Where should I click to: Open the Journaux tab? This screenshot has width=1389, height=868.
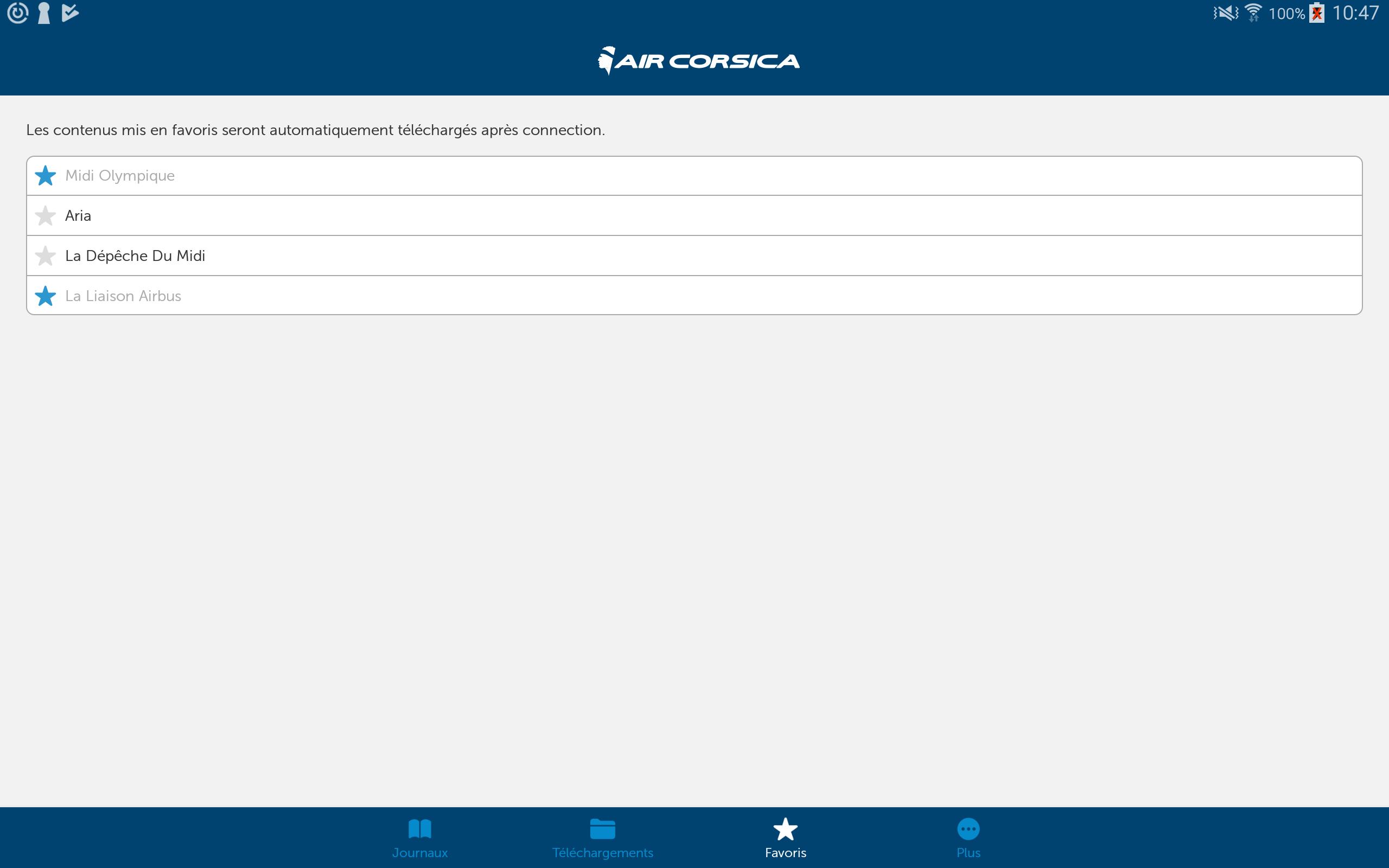pyautogui.click(x=419, y=838)
